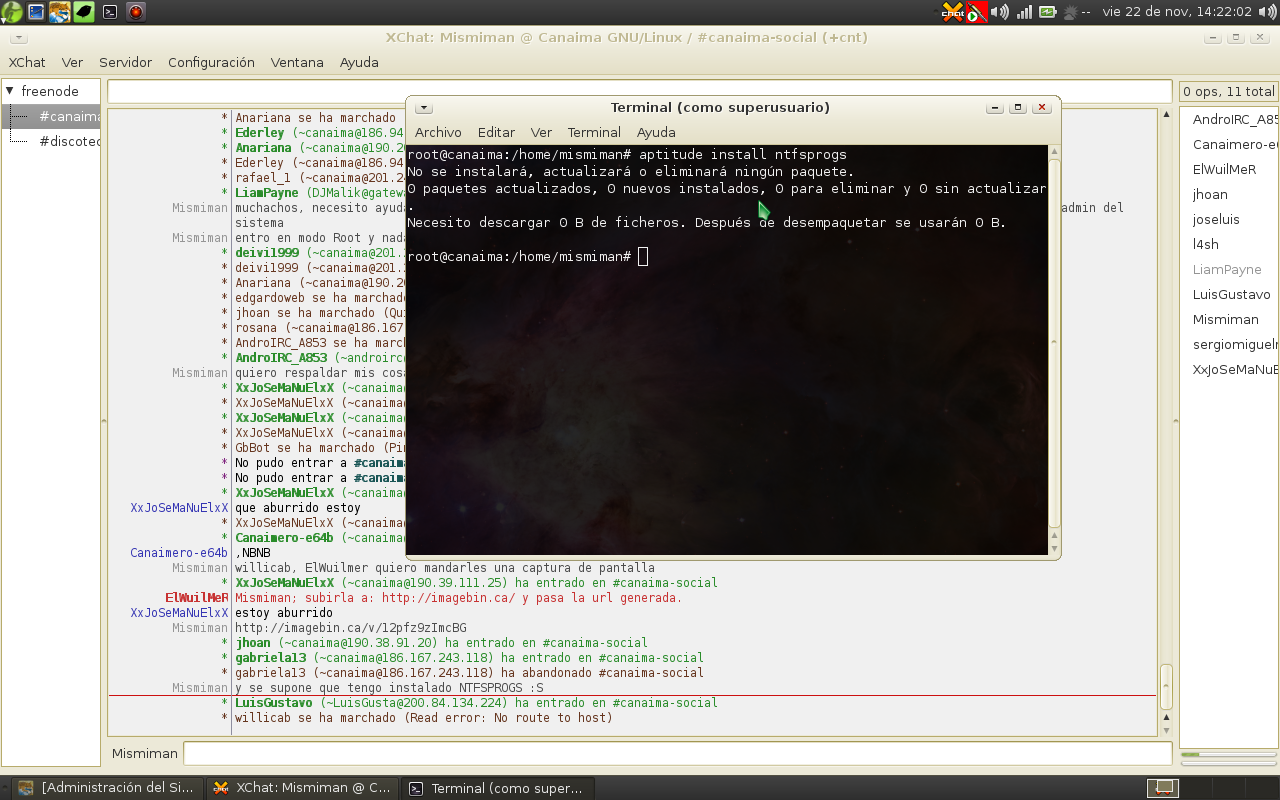The height and width of the screenshot is (800, 1280).
Task: Click XxJoSeMaNuElxX nick beside 'que aburrido estoy'
Action: [179, 508]
